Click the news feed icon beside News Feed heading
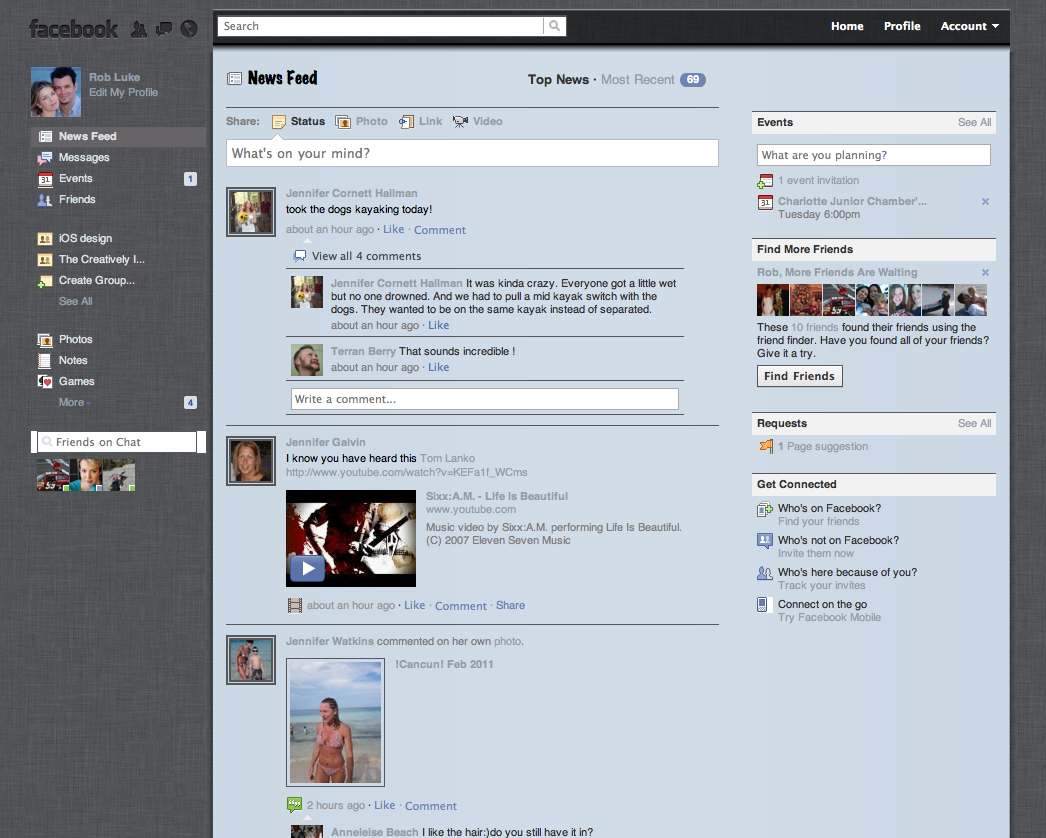The height and width of the screenshot is (838, 1046). [x=234, y=79]
